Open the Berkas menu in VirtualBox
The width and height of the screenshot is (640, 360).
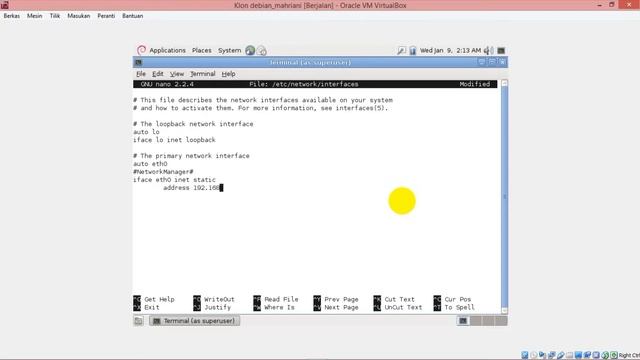point(11,16)
